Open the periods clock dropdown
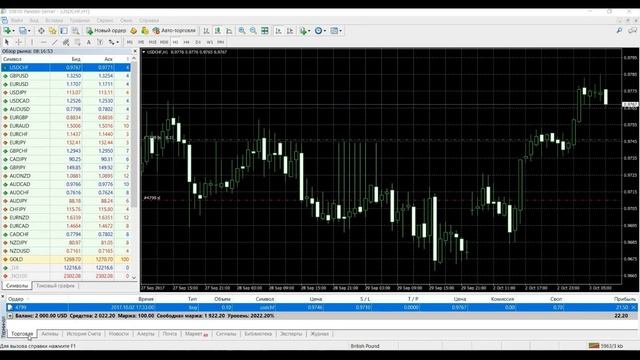 [320, 31]
